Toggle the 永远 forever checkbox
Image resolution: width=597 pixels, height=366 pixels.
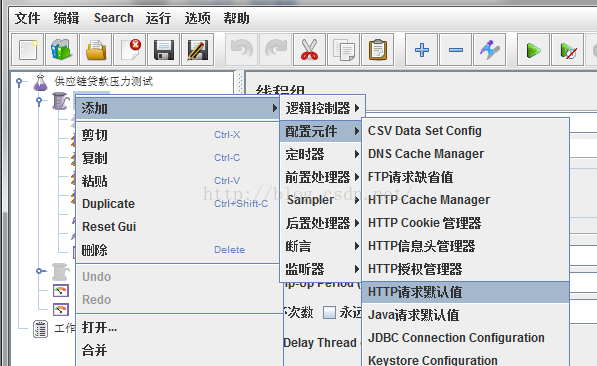[x=329, y=313]
